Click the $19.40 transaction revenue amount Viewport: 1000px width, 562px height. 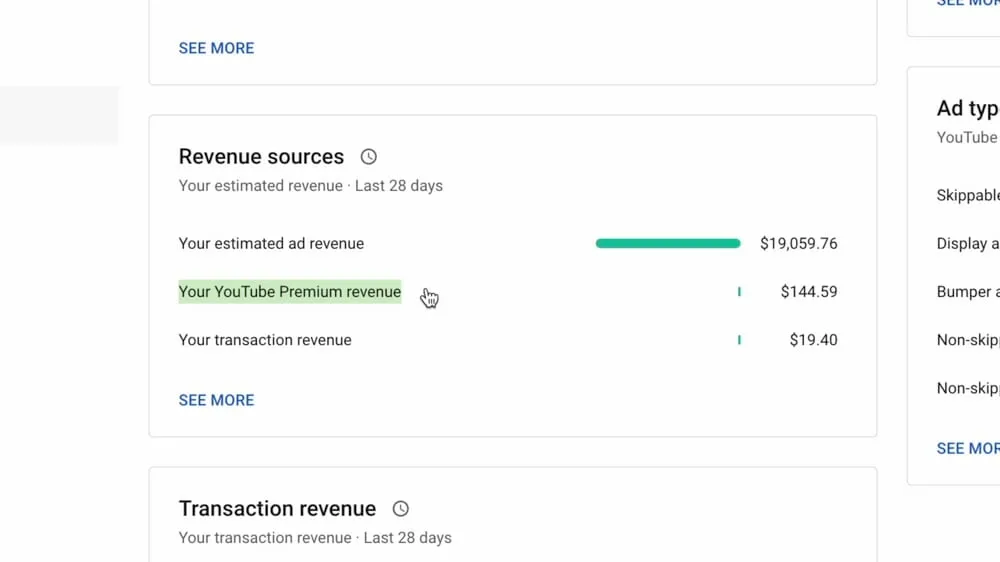coord(813,340)
